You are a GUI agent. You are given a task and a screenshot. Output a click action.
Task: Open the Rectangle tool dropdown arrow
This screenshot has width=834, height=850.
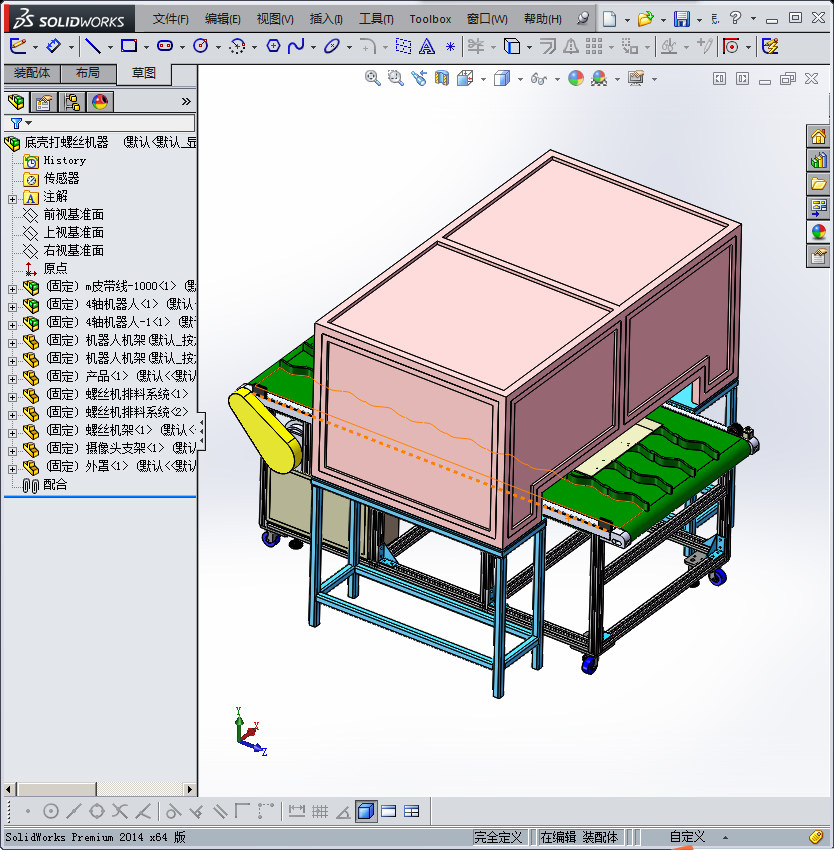click(x=146, y=48)
